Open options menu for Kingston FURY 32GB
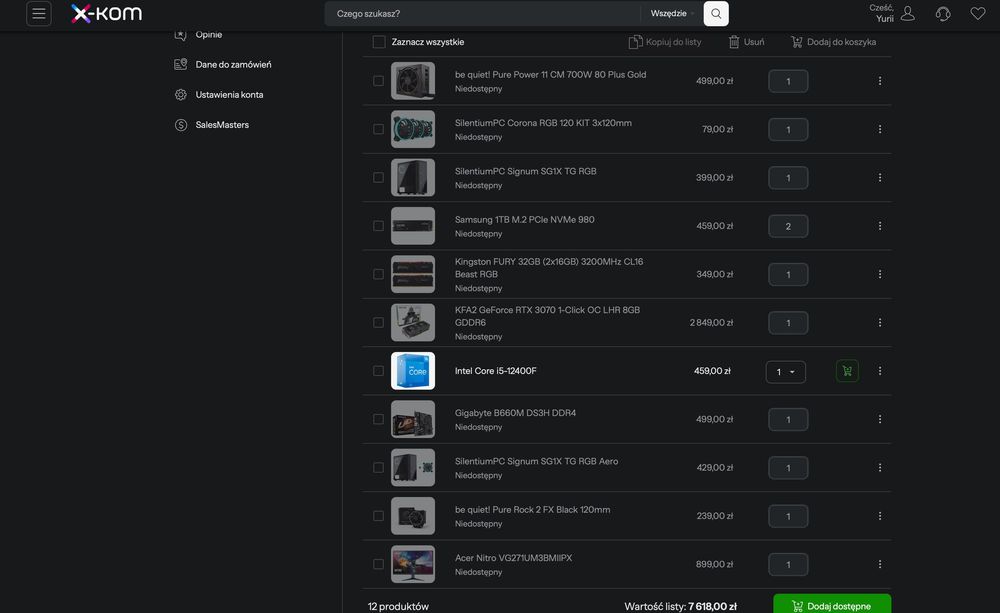Screen dimensions: 1000x613 pyautogui.click(x=880, y=274)
